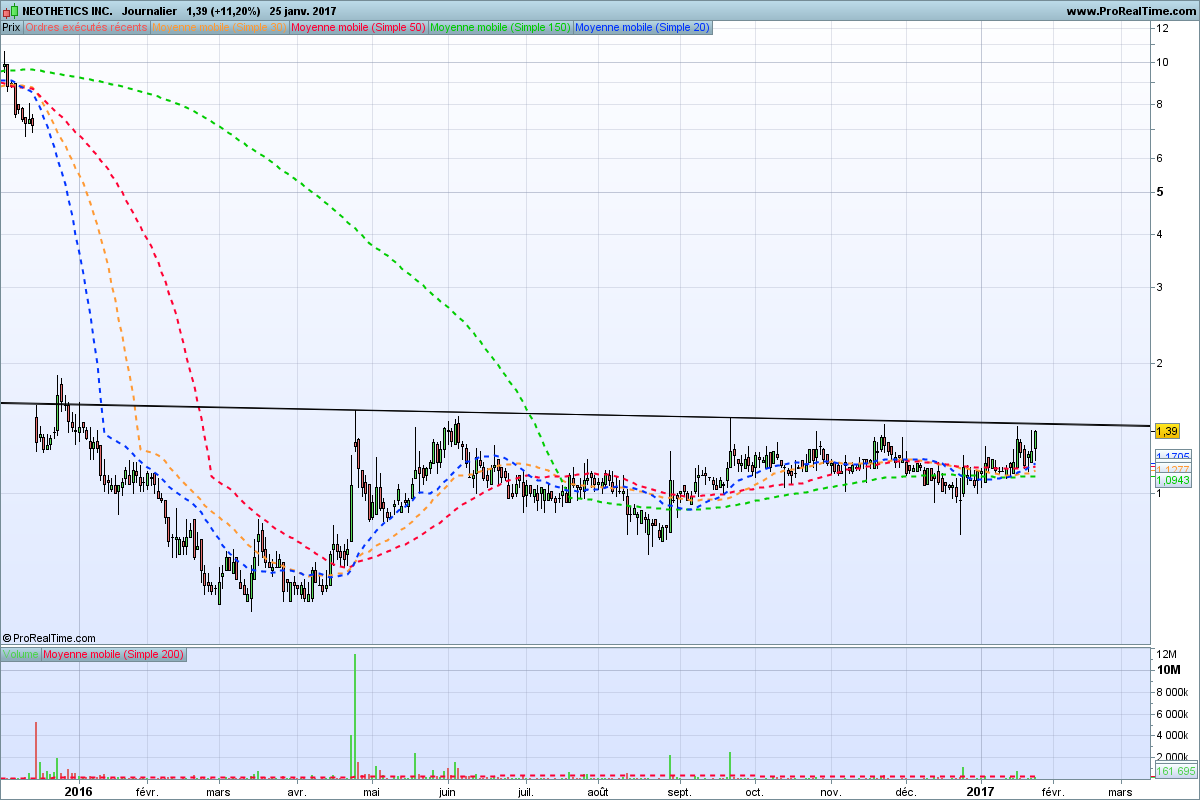Click the Journalier timeframe in the title
Image resolution: width=1200 pixels, height=800 pixels.
point(149,11)
